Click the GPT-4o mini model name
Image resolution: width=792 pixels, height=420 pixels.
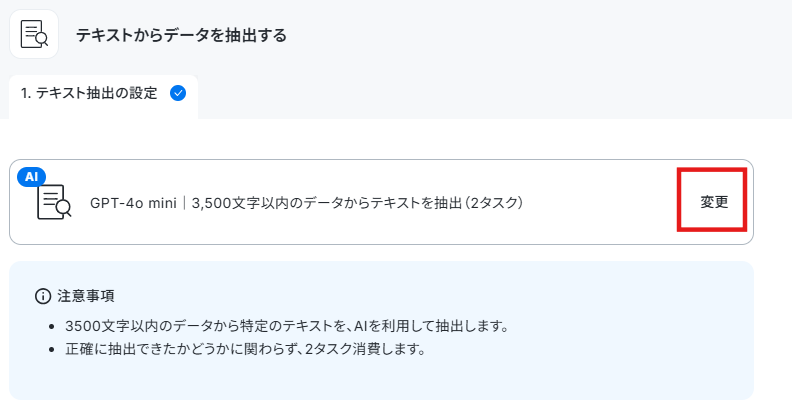(133, 203)
